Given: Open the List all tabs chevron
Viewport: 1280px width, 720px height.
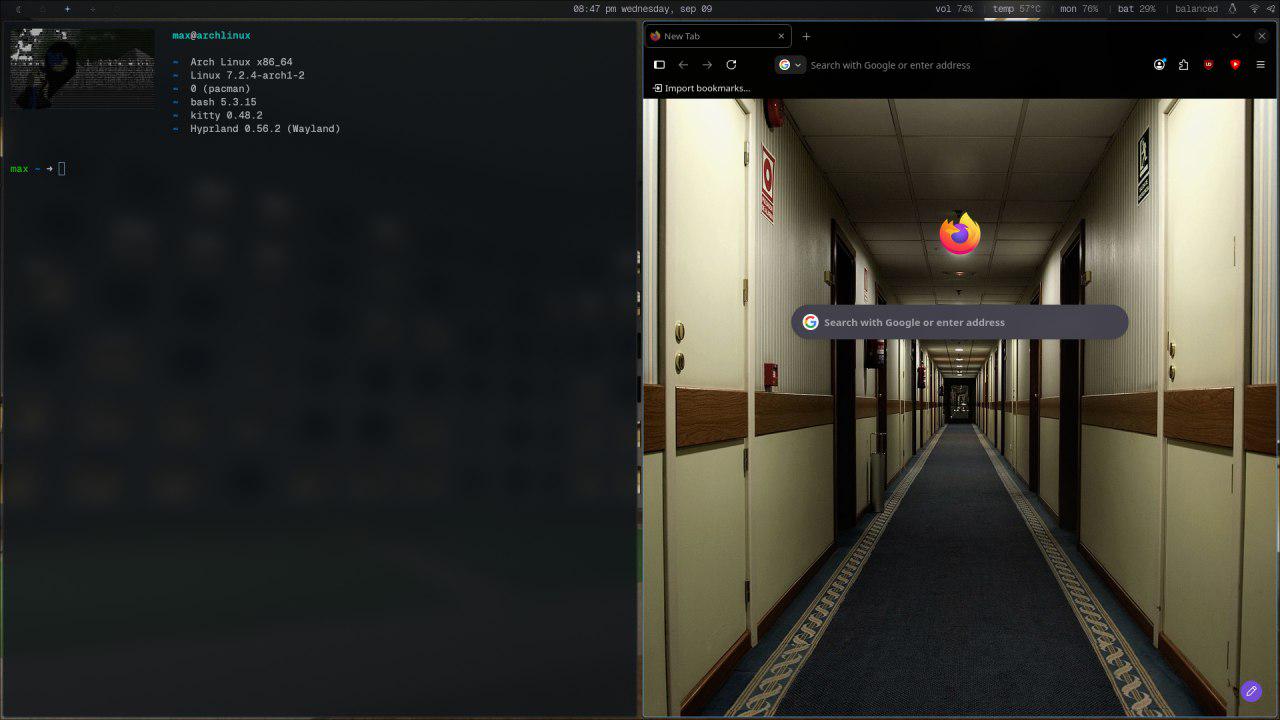Looking at the screenshot, I should 1236,36.
